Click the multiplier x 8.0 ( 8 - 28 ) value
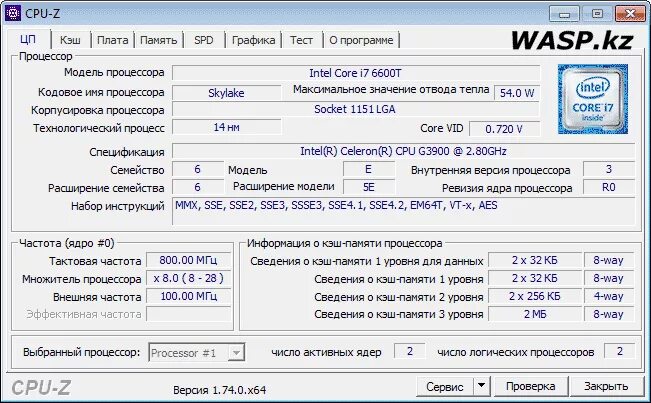 [x=188, y=278]
